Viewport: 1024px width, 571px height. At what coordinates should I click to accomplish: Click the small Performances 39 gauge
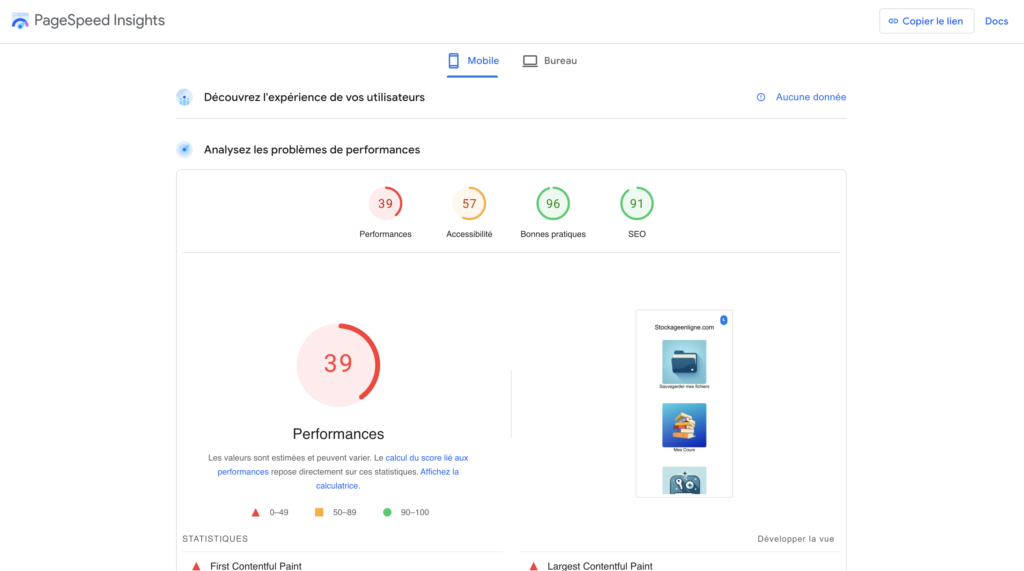click(385, 204)
